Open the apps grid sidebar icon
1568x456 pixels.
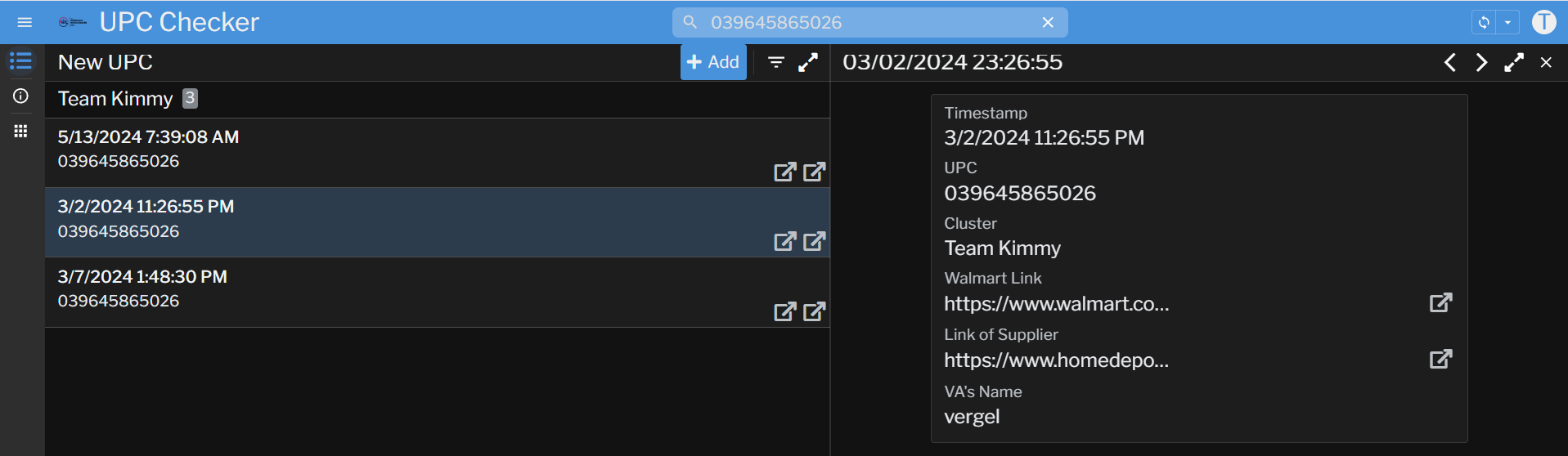coord(20,131)
